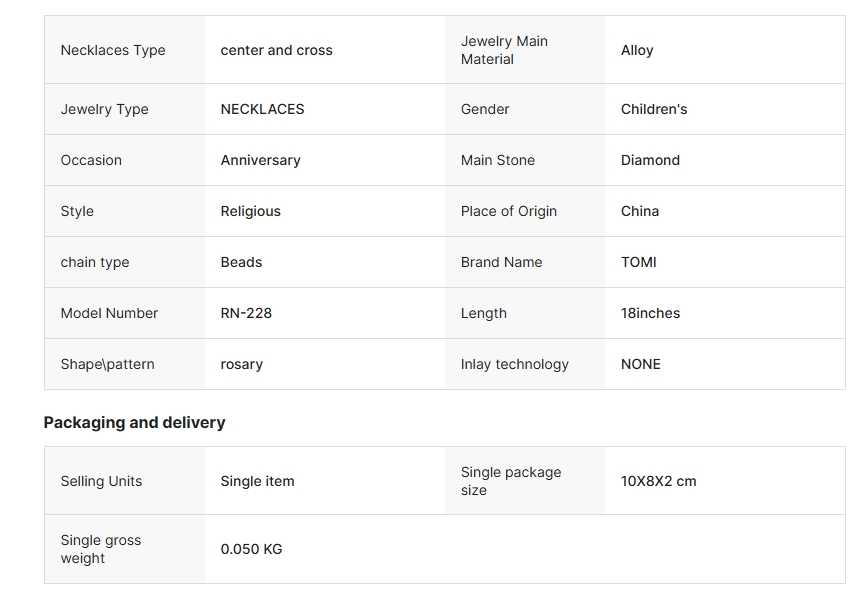Click the "Beads" chain type value
866x593 pixels.
pyautogui.click(x=241, y=262)
